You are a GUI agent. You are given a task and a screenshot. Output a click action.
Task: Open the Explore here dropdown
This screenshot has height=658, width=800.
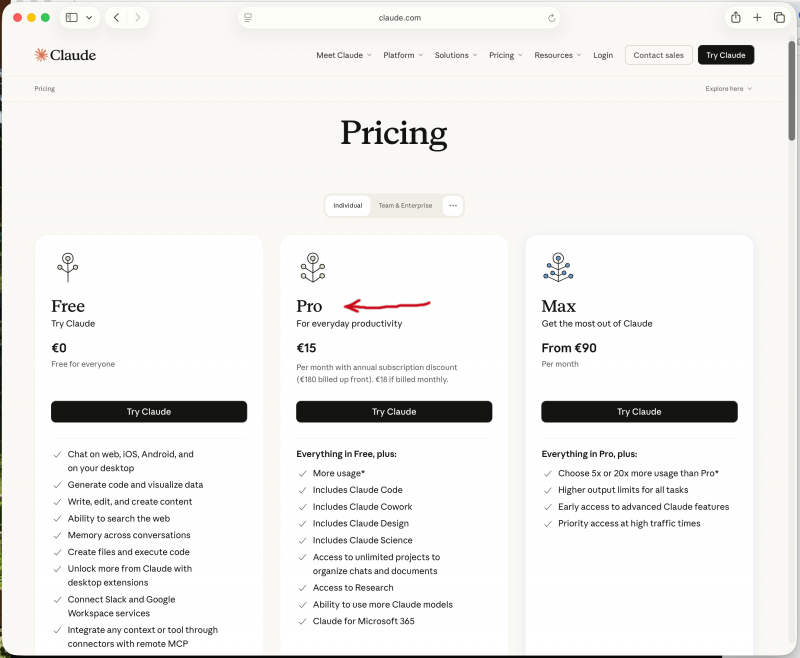click(729, 89)
